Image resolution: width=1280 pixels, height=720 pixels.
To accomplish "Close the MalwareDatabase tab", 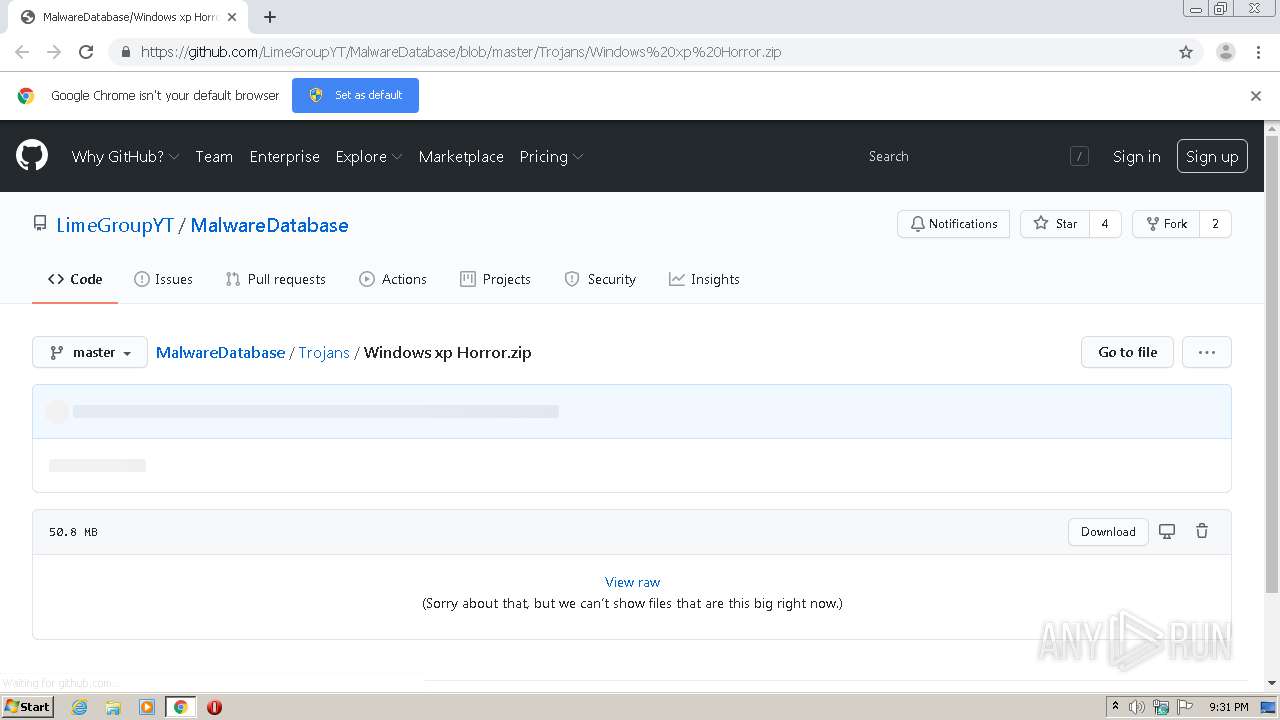I will (x=232, y=17).
